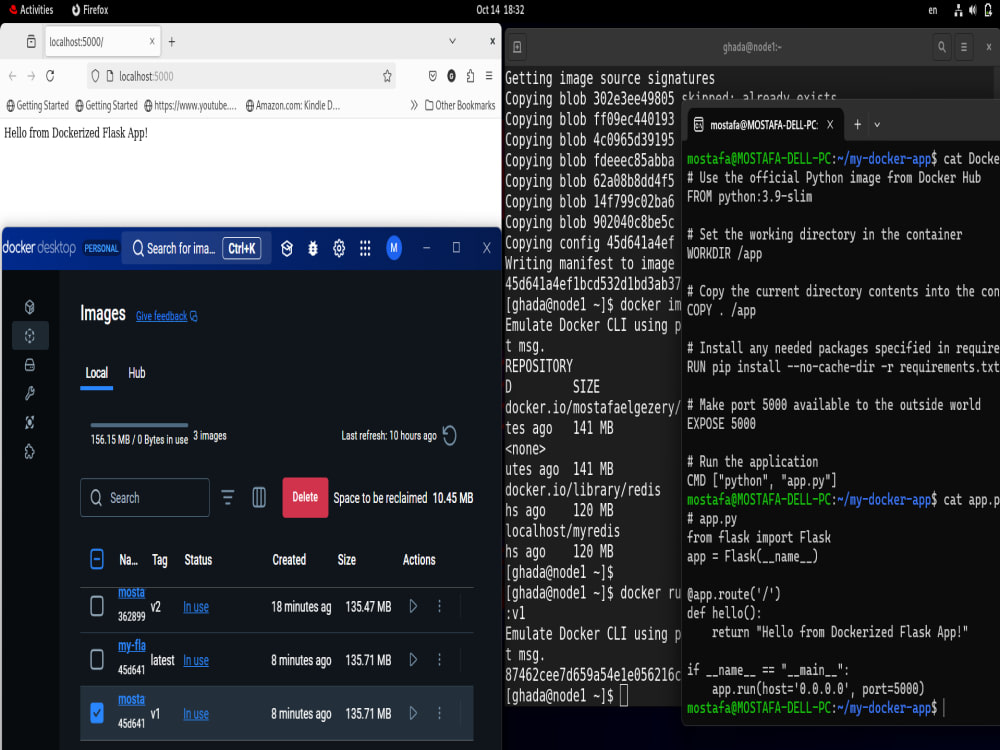The image size is (1000, 750).
Task: Open Docker Learning center graduation cap icon
Action: coord(287,248)
